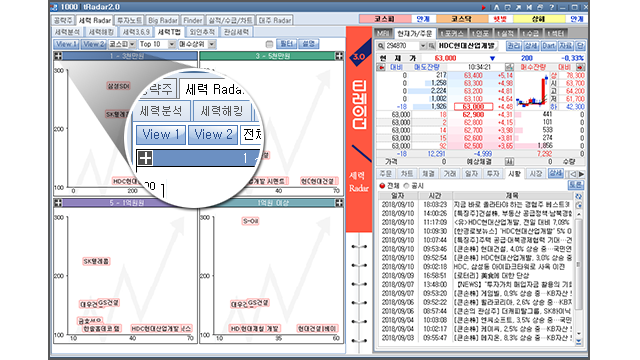Click the red play arrow in title bar

coord(483,7)
